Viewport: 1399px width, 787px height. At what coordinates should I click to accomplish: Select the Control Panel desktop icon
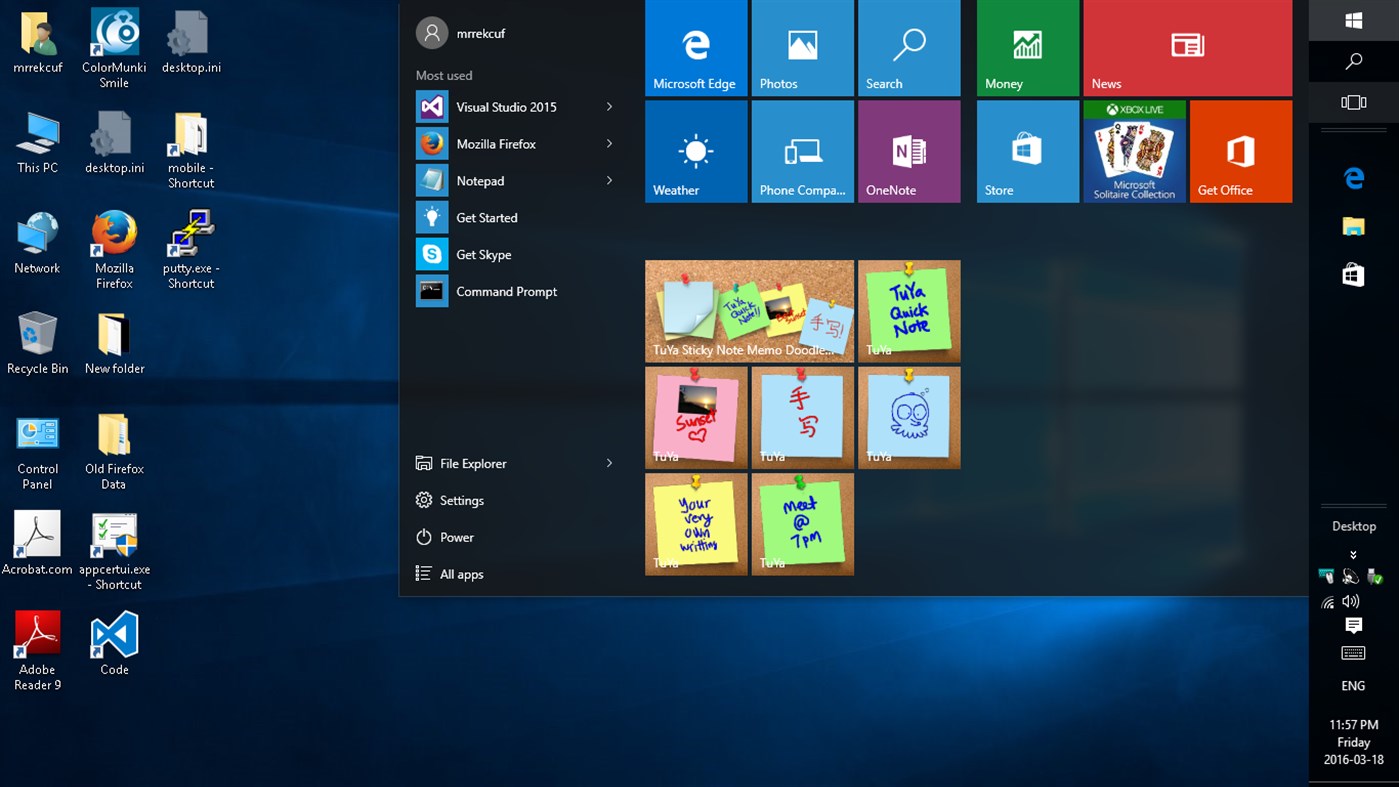coord(38,453)
